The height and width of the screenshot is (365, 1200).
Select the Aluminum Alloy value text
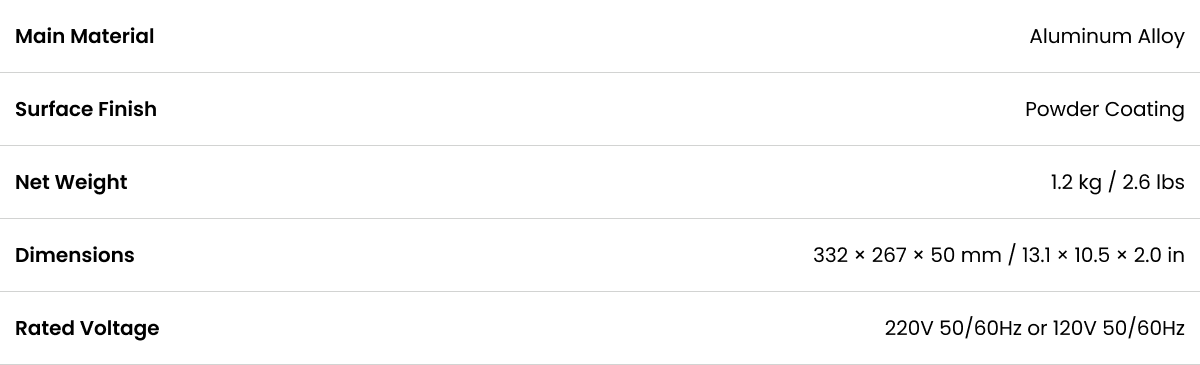pos(1107,37)
